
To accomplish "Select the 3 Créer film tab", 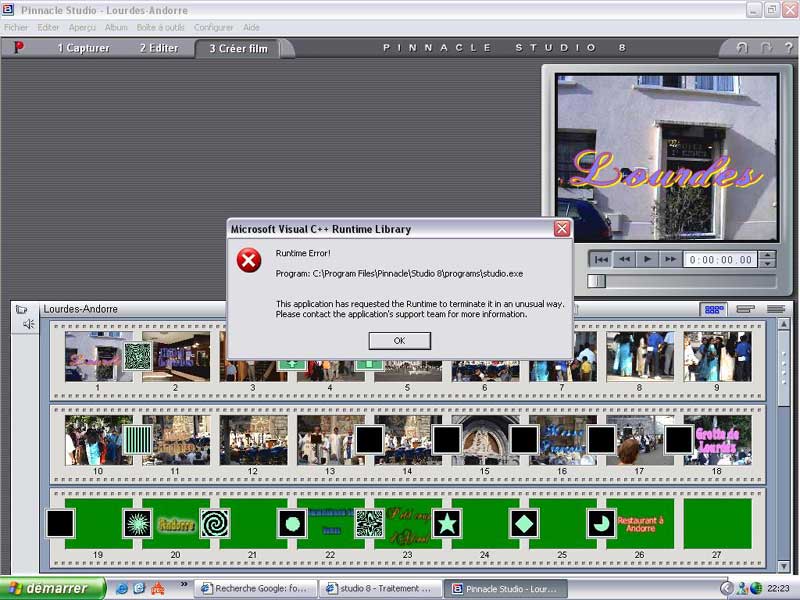I will [x=238, y=48].
